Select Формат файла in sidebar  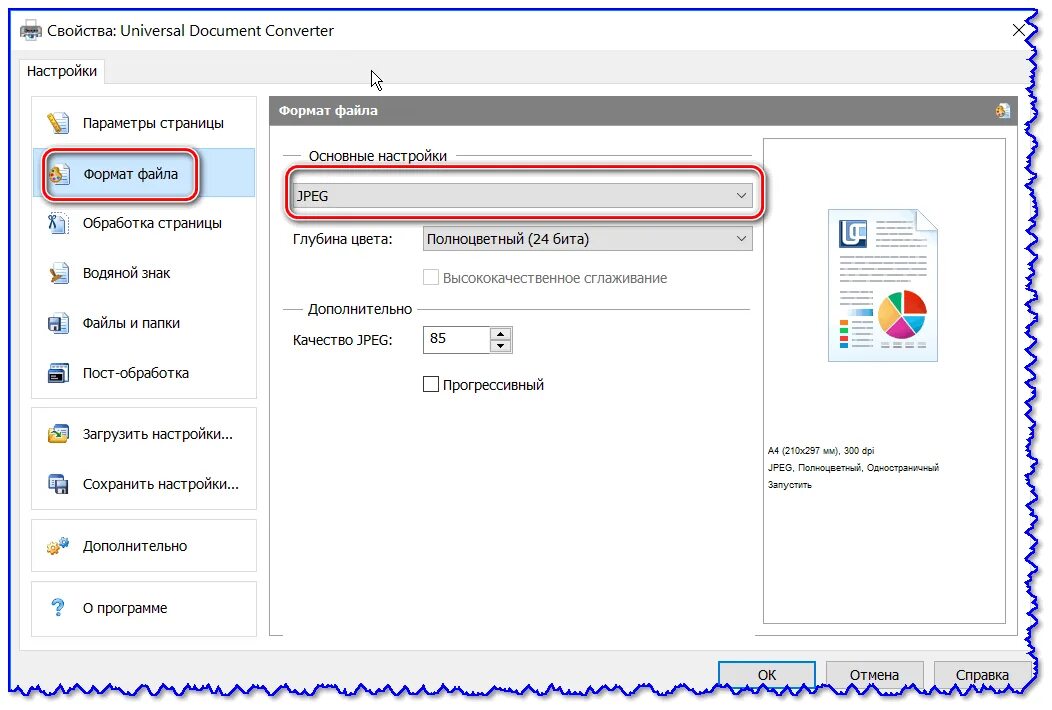(x=144, y=174)
